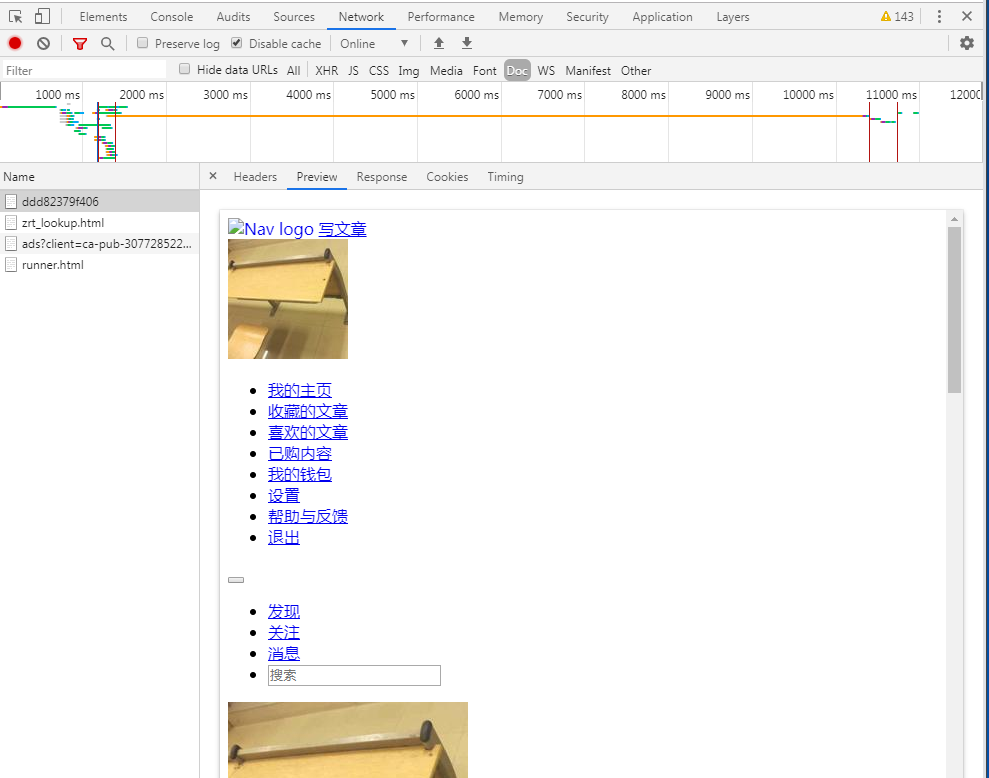The height and width of the screenshot is (778, 989).
Task: Switch to the Console tab
Action: (x=172, y=17)
